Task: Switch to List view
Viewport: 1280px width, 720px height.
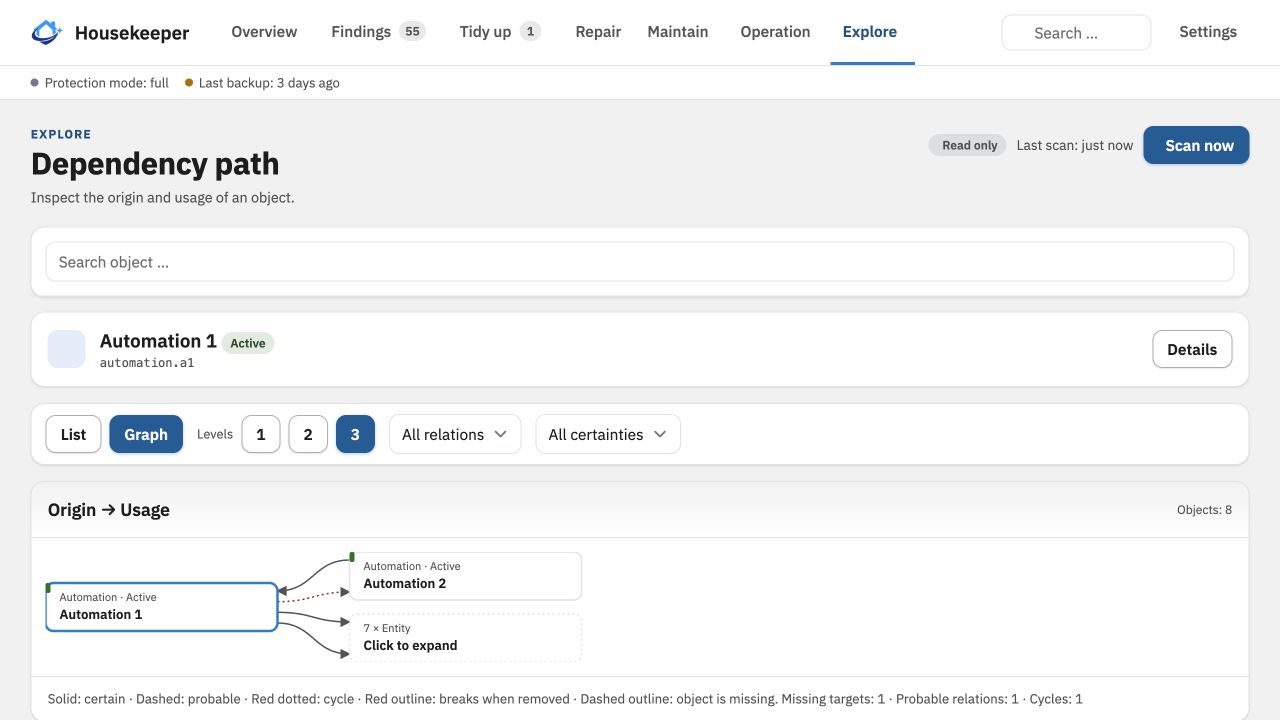Action: (74, 434)
